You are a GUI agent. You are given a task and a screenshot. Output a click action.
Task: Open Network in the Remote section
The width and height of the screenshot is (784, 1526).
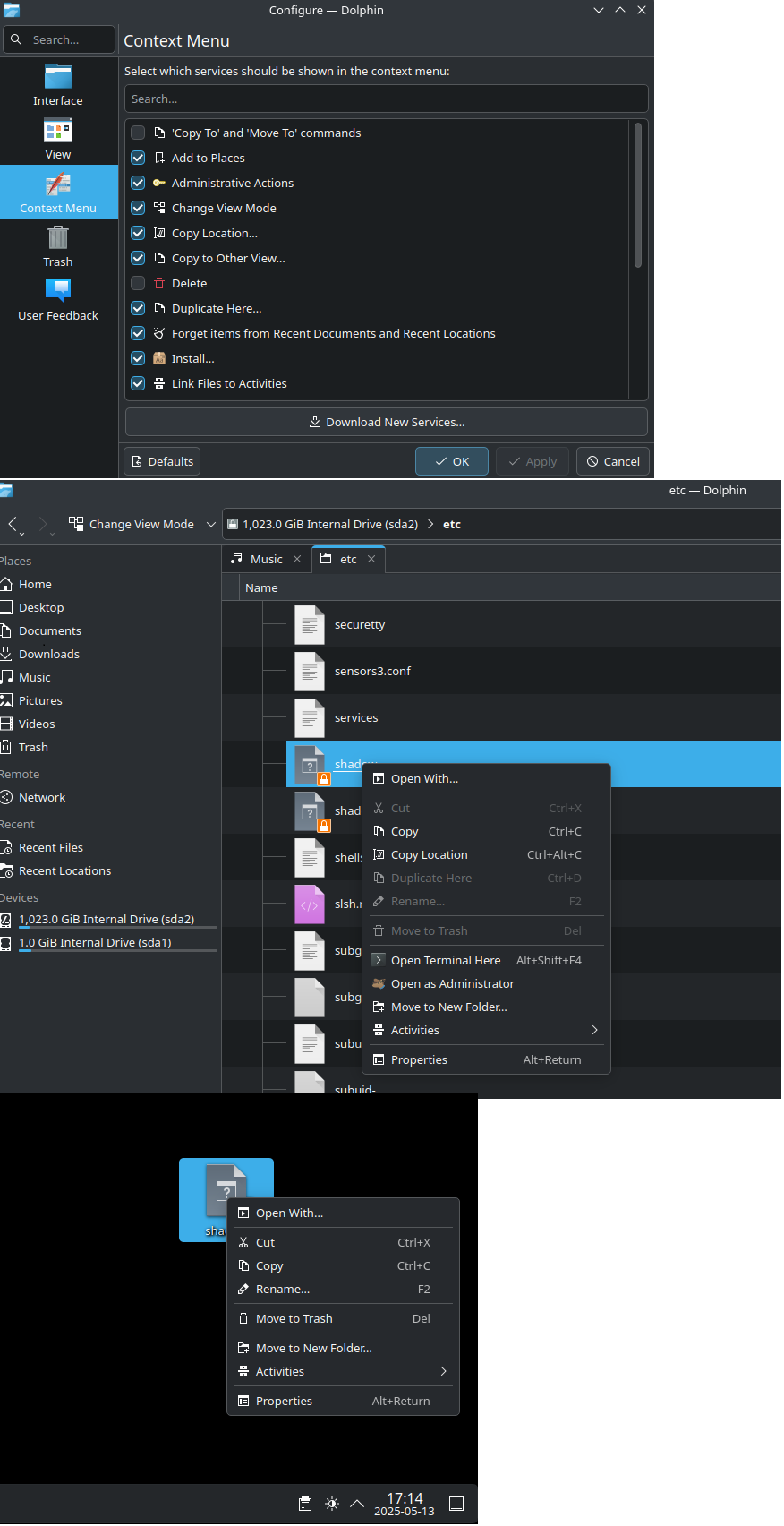click(42, 797)
